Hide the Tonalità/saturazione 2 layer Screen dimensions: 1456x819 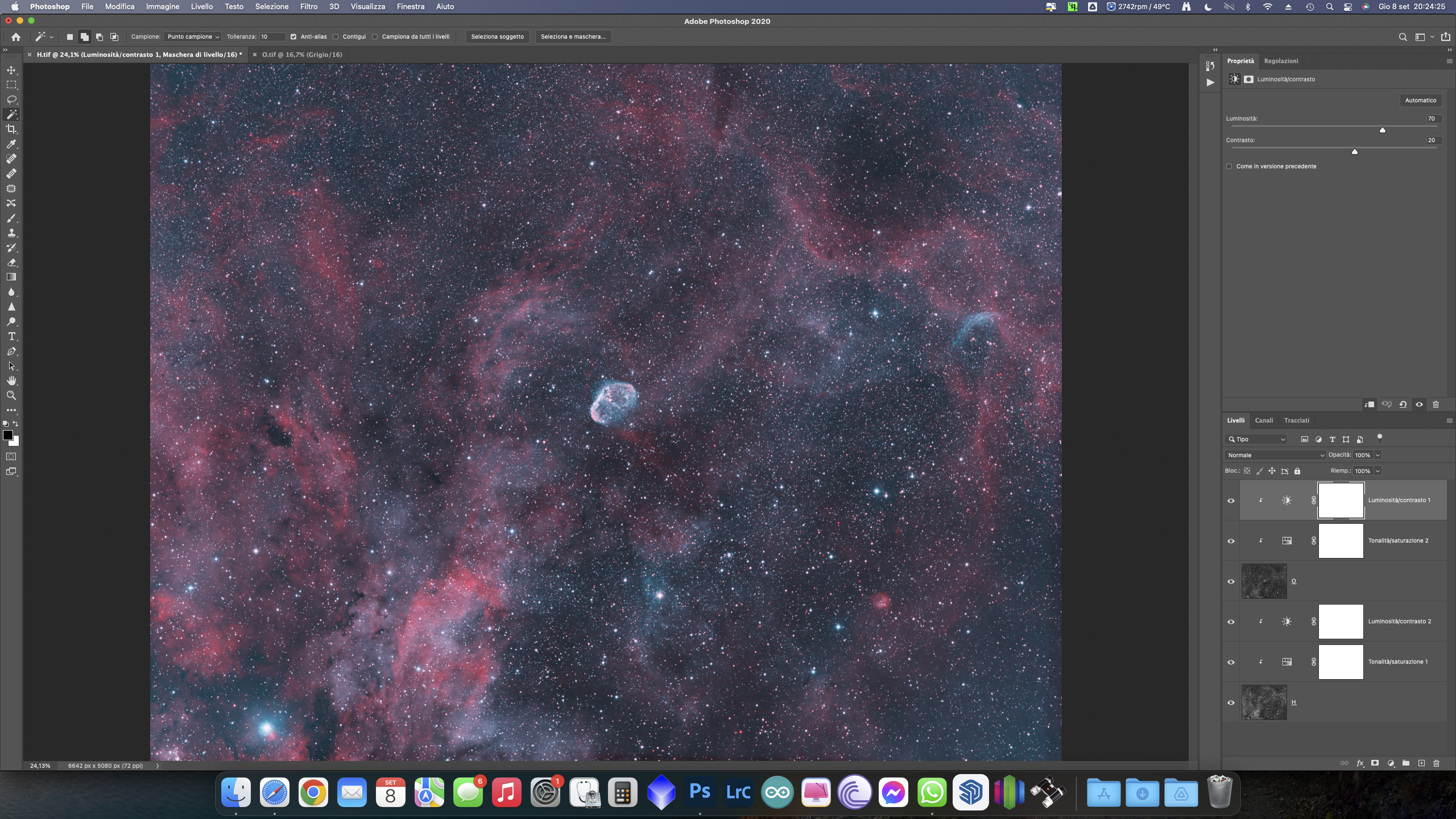(1231, 541)
